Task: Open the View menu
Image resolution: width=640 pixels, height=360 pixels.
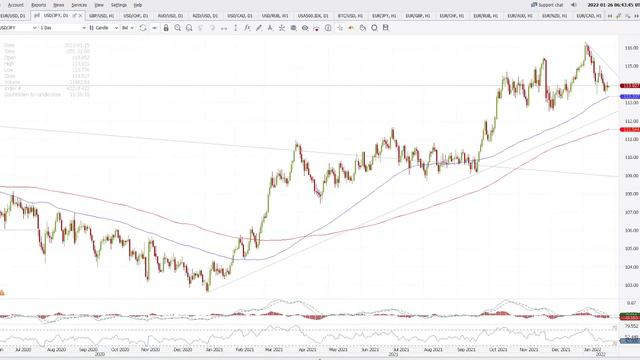Action: 99,5
